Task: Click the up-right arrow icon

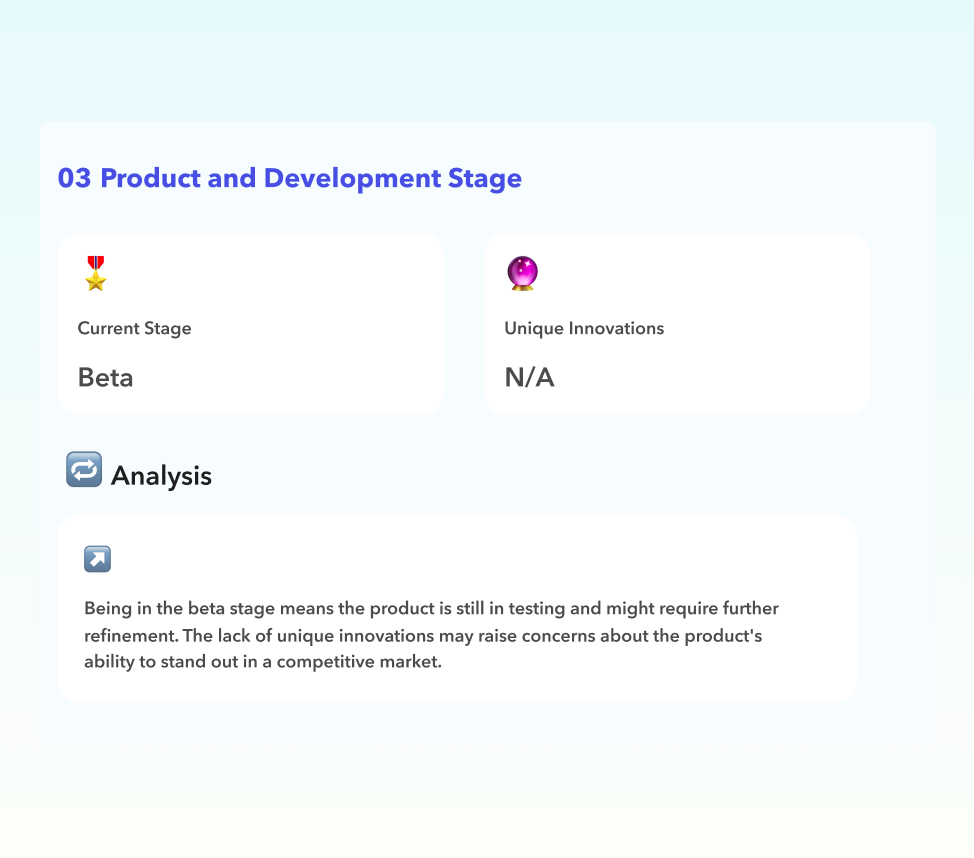Action: (x=97, y=559)
